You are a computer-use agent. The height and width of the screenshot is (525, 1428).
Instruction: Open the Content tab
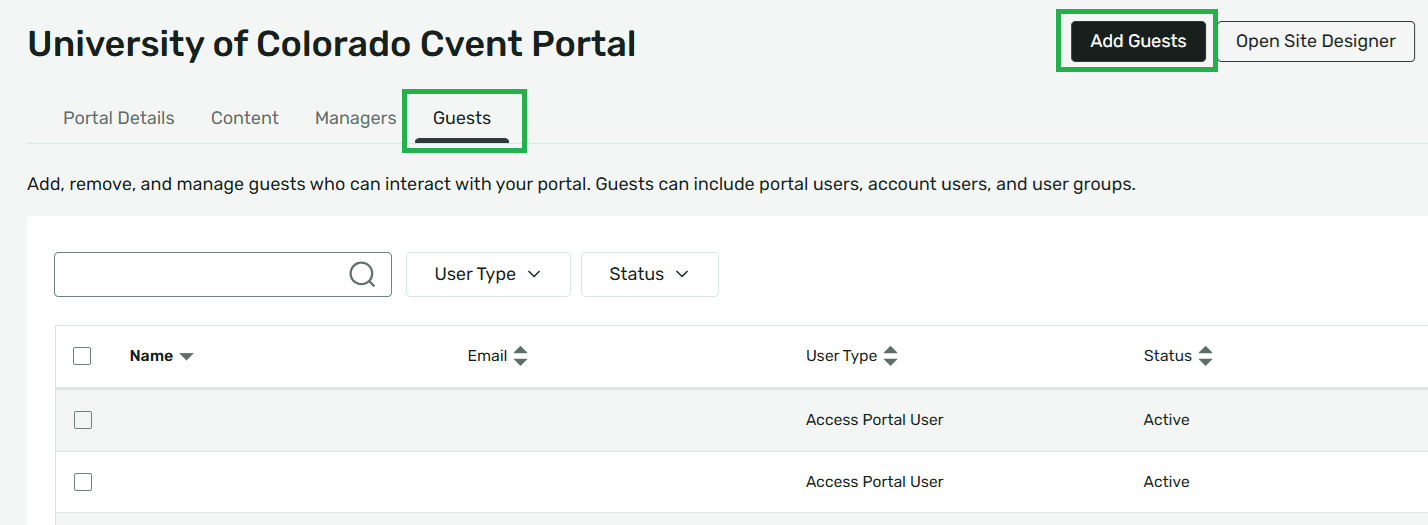pos(245,118)
